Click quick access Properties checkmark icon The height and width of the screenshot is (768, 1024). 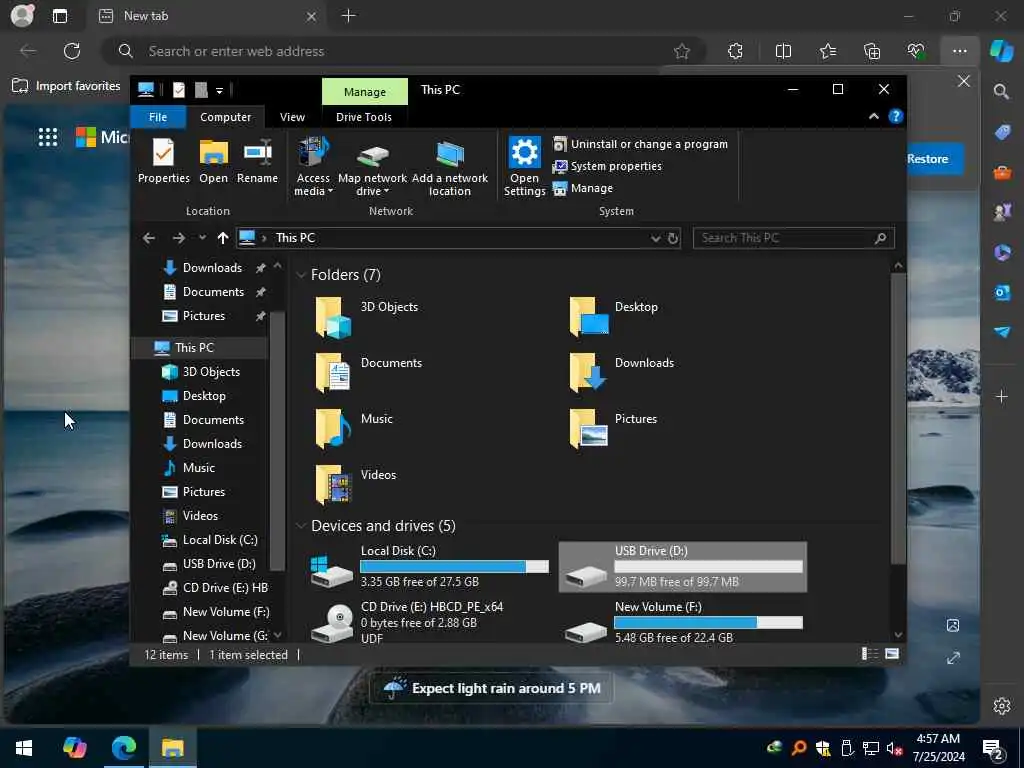178,90
